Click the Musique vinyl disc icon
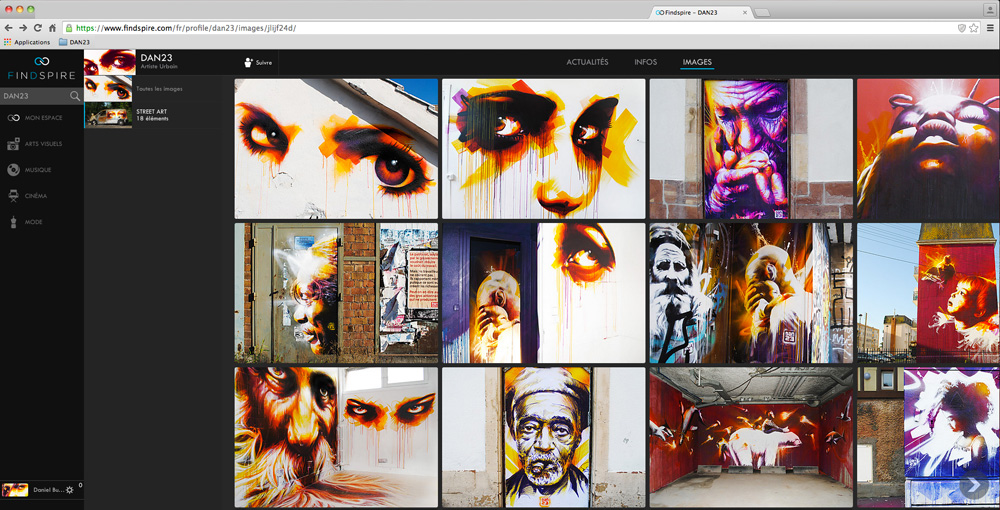The height and width of the screenshot is (510, 1000). coord(13,170)
